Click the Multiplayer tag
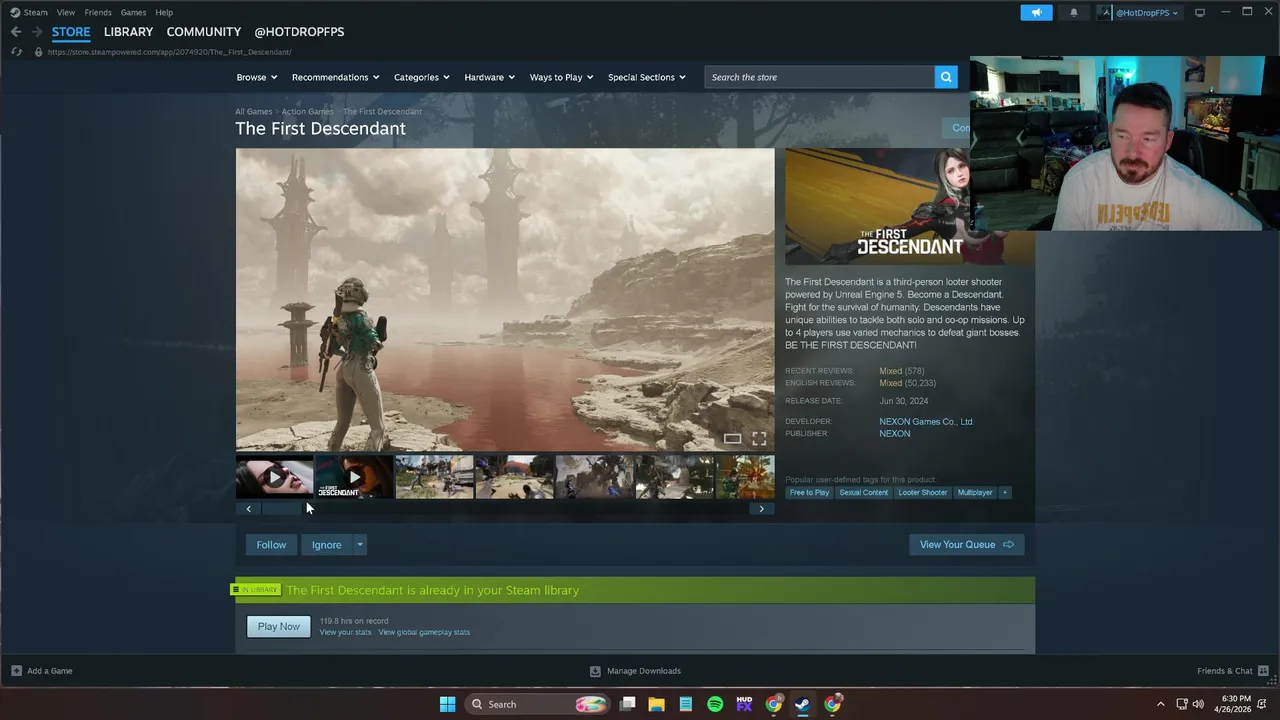The width and height of the screenshot is (1280, 720). coord(974,492)
